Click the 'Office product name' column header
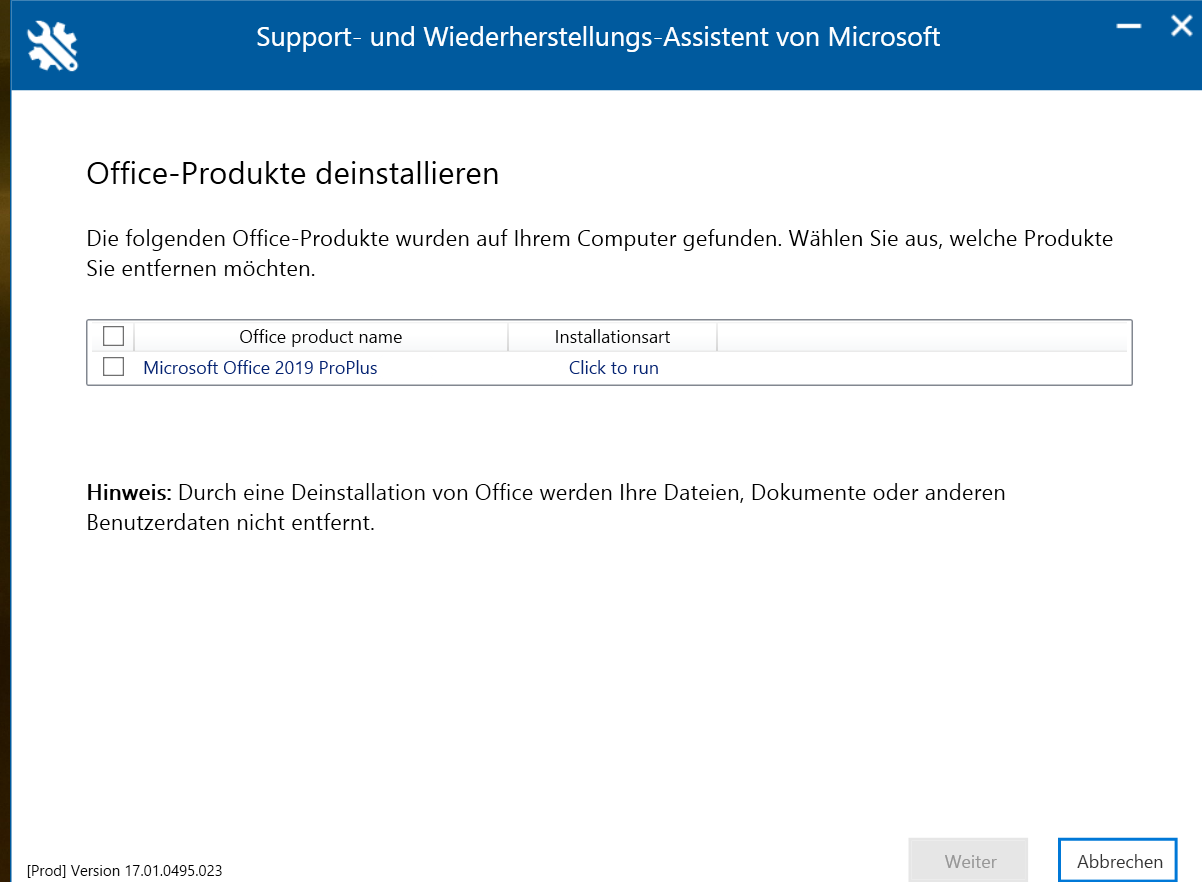Screen dimensions: 1202x882 point(321,337)
